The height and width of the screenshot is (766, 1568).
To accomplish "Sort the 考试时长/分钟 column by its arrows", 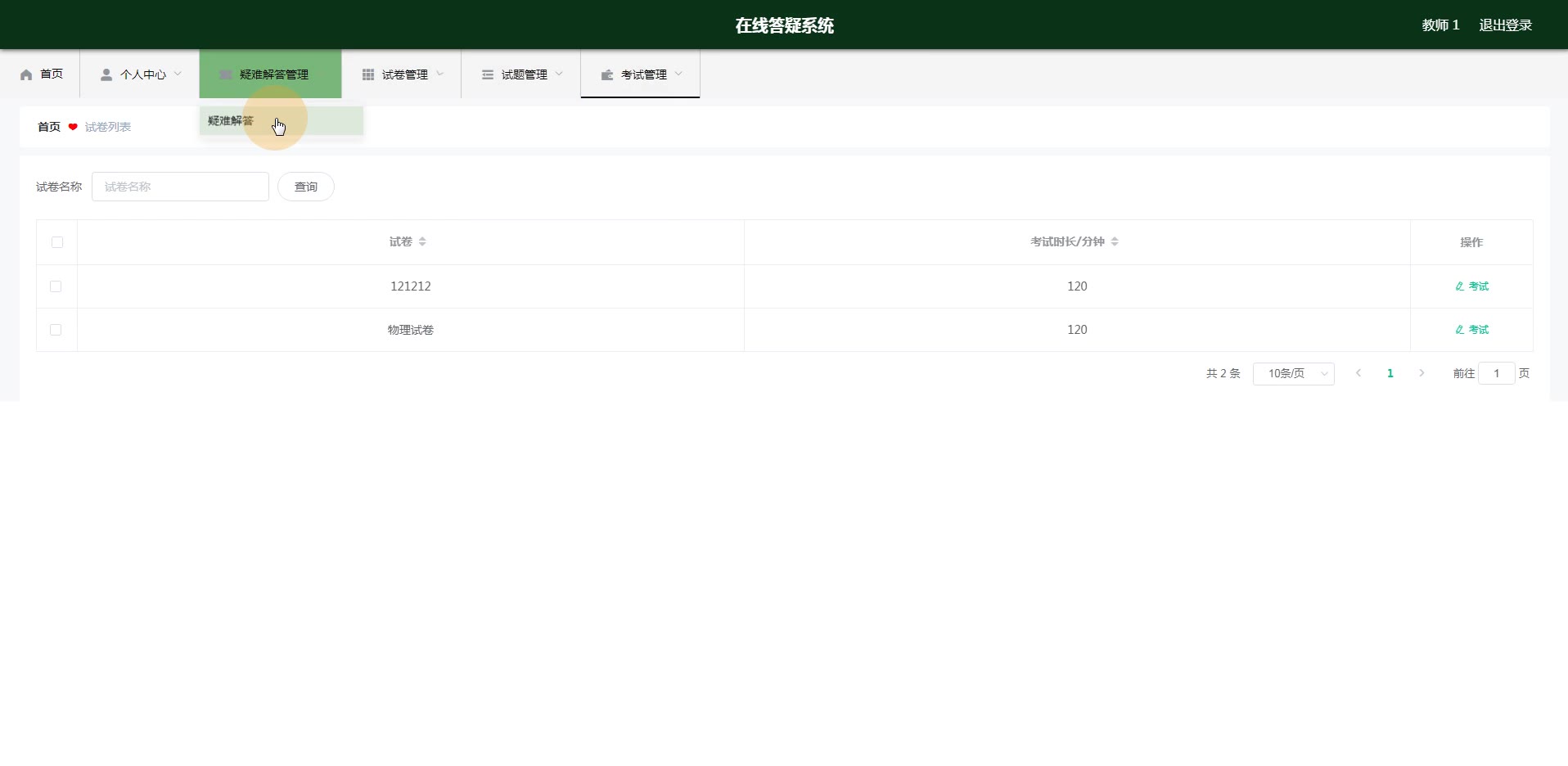I will point(1115,241).
